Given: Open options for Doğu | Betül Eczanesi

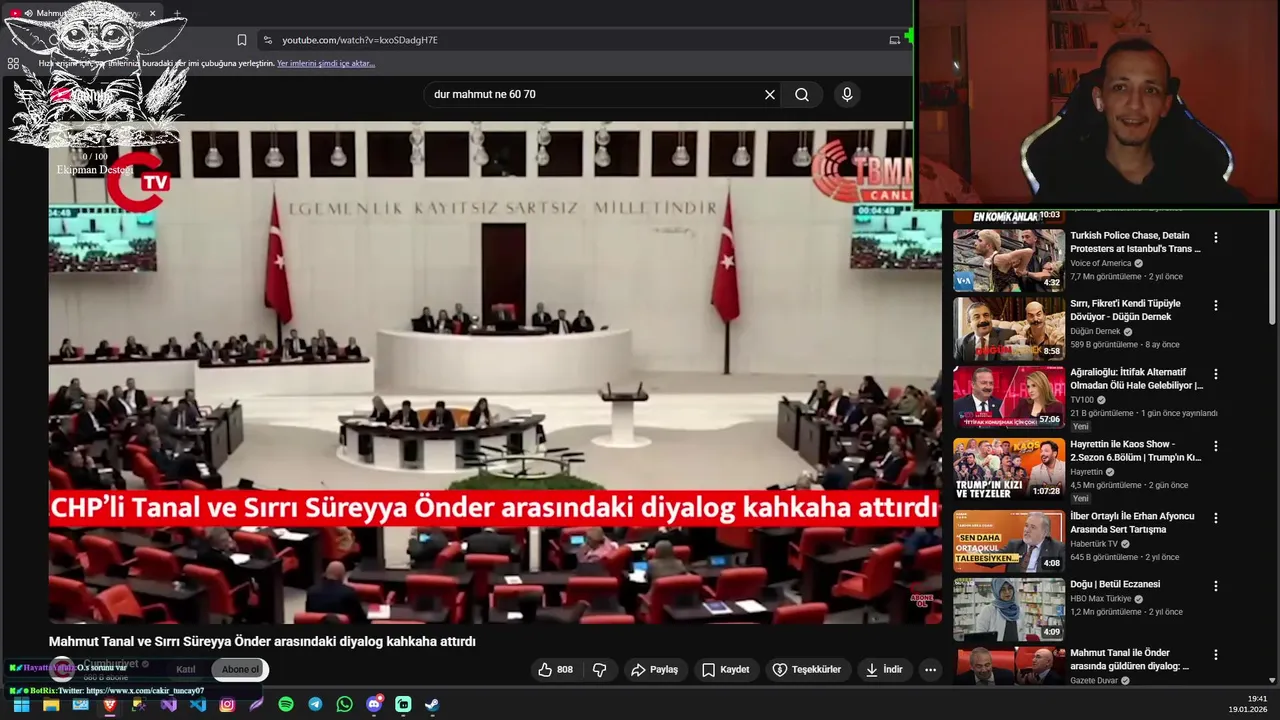Looking at the screenshot, I should [1216, 586].
